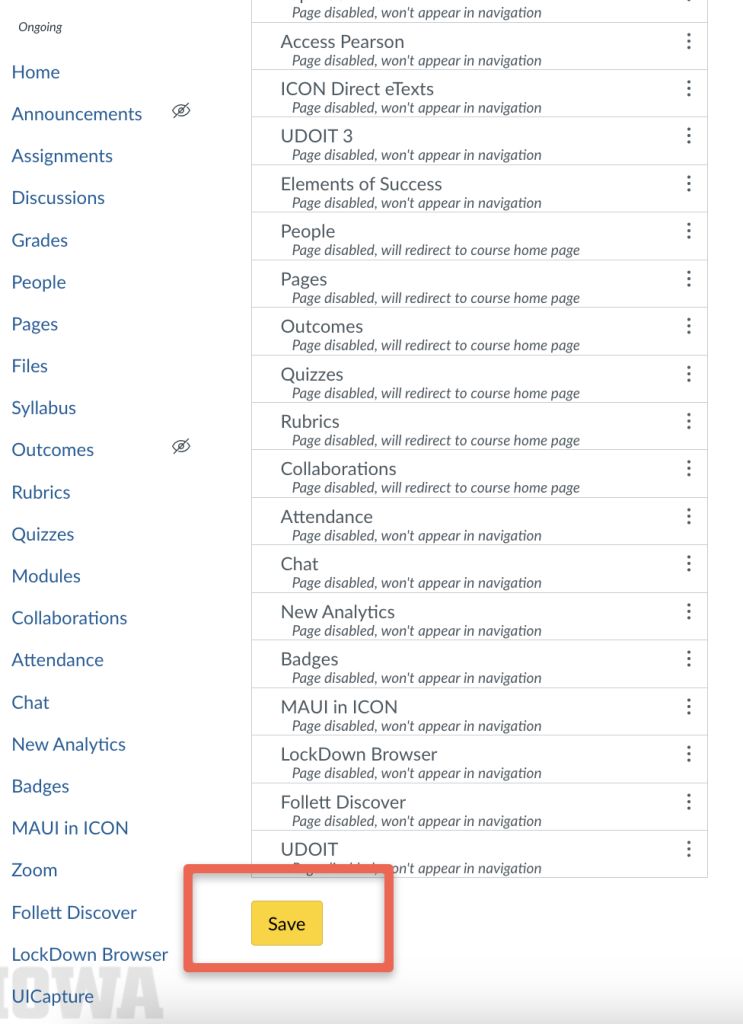Click the Save button

click(287, 923)
